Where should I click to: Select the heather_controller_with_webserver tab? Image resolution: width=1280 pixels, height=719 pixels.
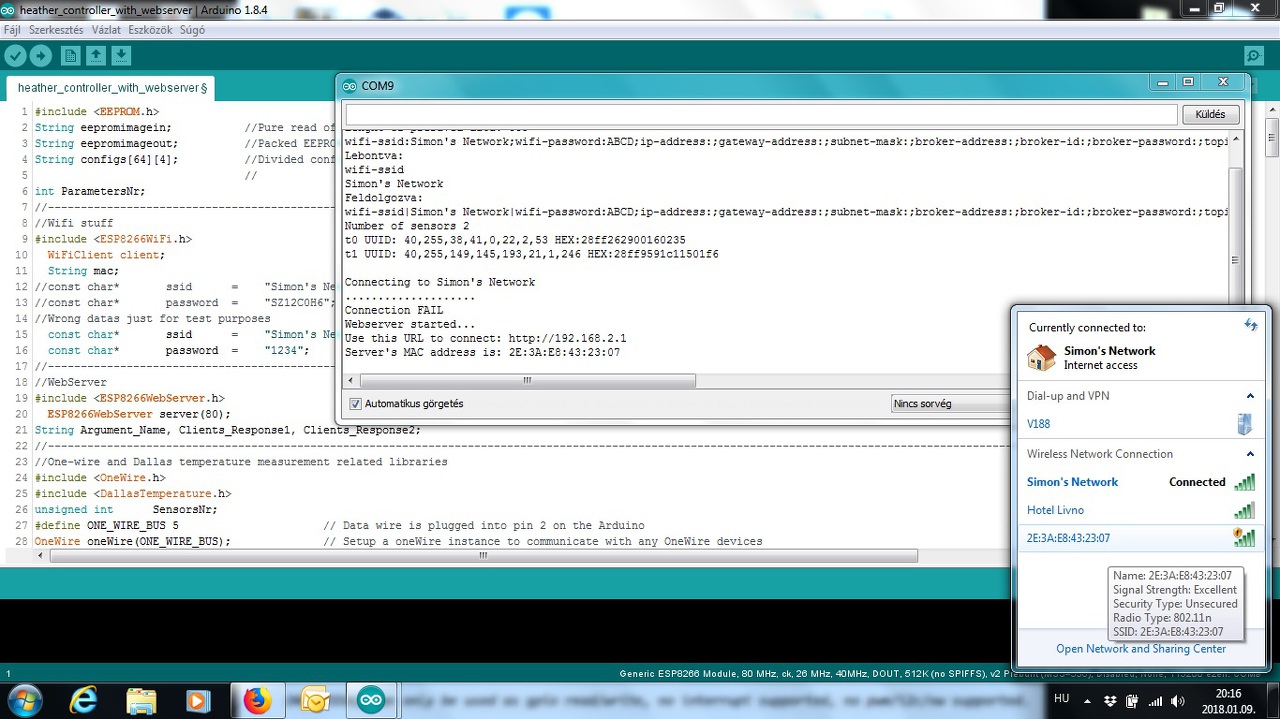(x=111, y=88)
